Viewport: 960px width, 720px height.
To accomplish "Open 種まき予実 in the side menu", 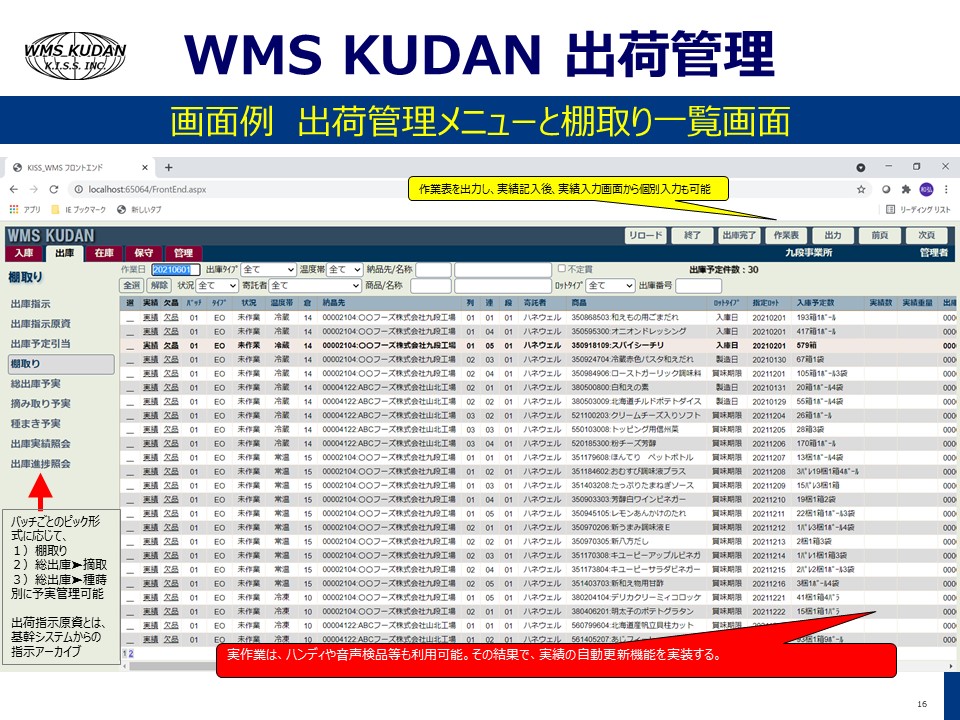I will (x=36, y=424).
